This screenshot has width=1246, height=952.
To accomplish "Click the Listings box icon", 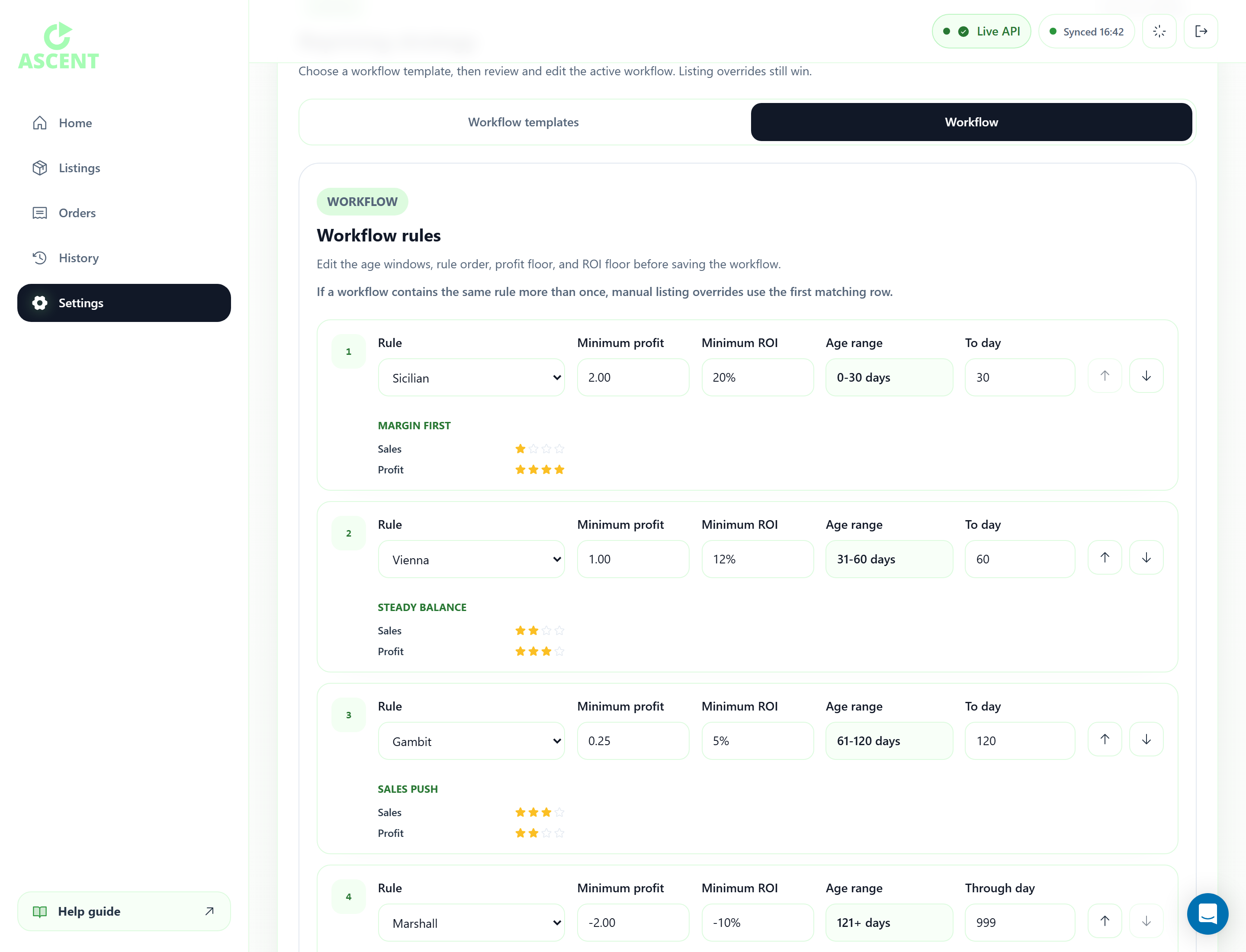I will [x=40, y=168].
